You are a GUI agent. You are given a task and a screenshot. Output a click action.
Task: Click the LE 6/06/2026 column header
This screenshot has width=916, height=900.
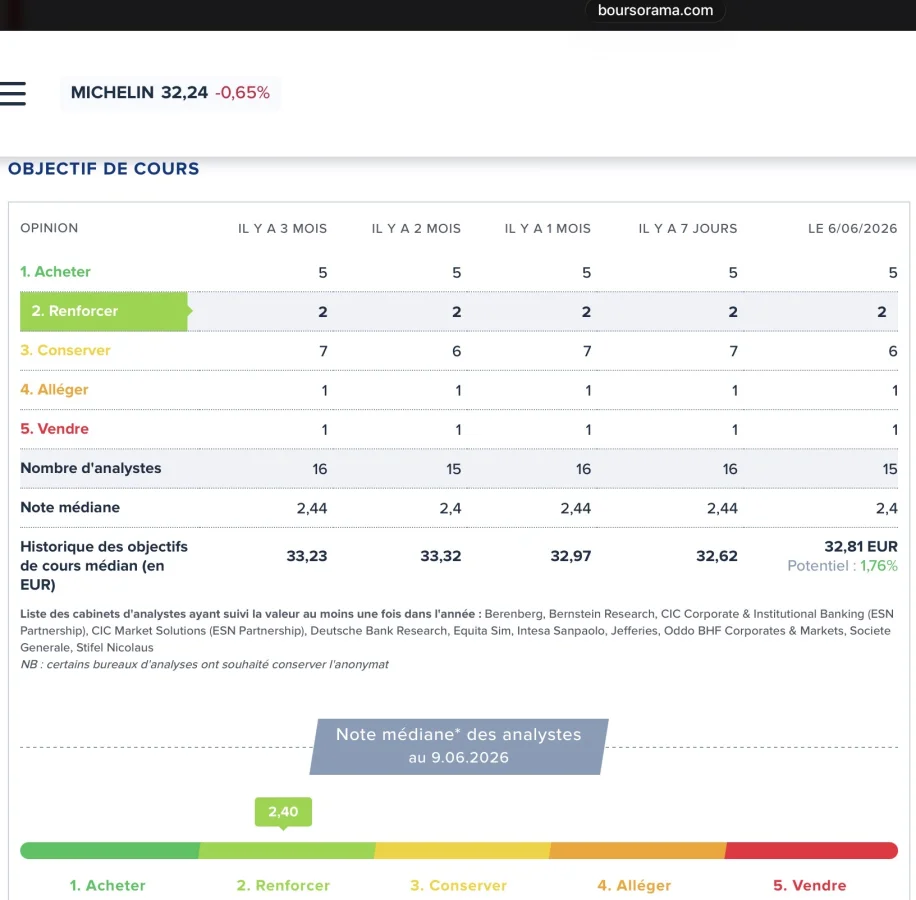(x=852, y=228)
